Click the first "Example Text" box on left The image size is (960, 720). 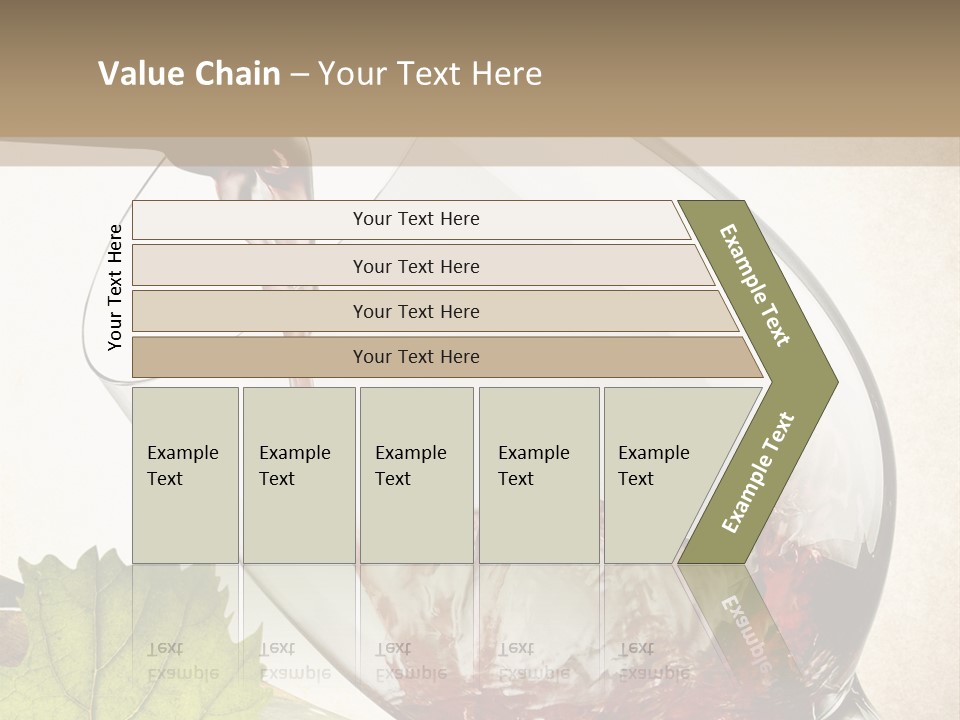coord(185,474)
